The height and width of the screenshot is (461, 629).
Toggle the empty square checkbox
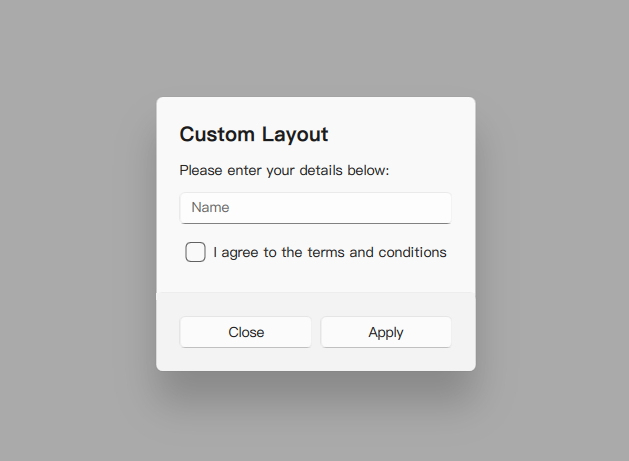pyautogui.click(x=195, y=252)
